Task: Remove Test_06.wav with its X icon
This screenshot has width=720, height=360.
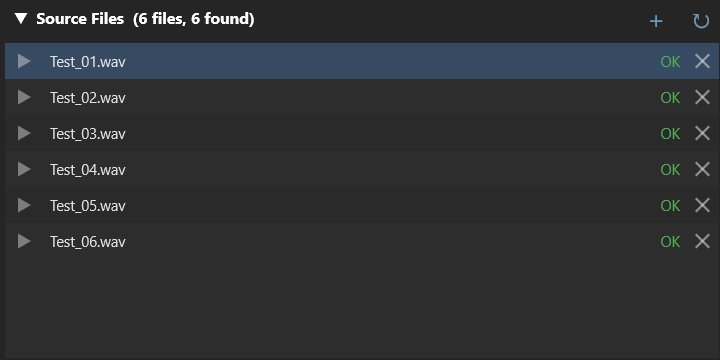Action: tap(702, 242)
